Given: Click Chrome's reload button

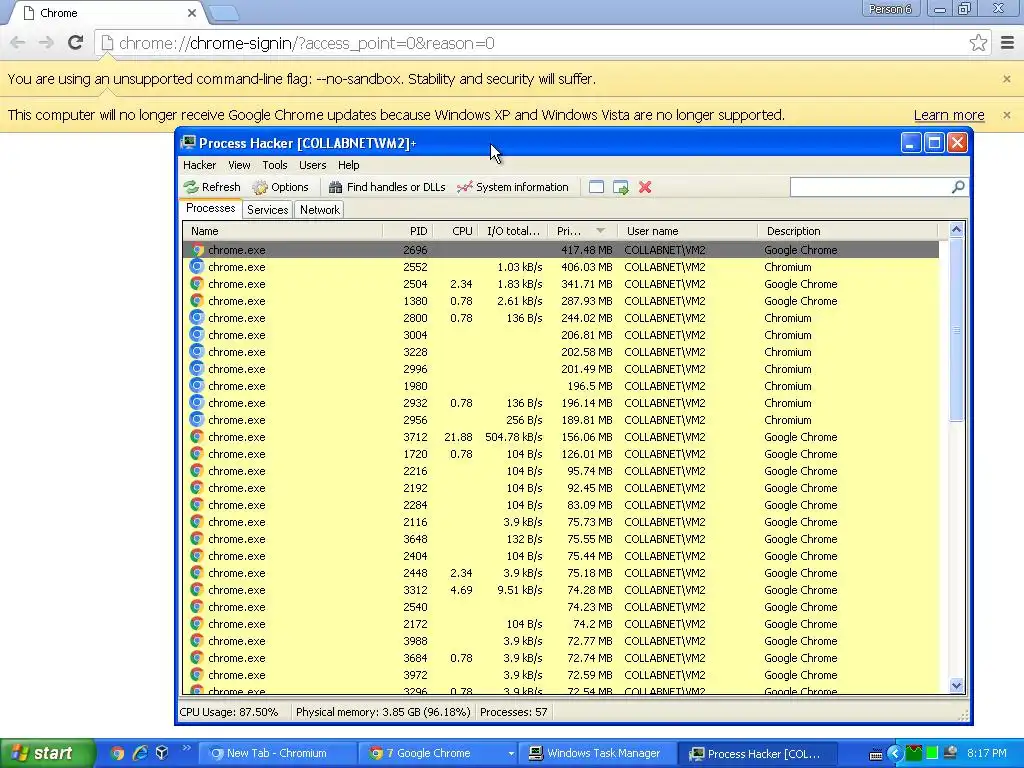Looking at the screenshot, I should point(75,43).
